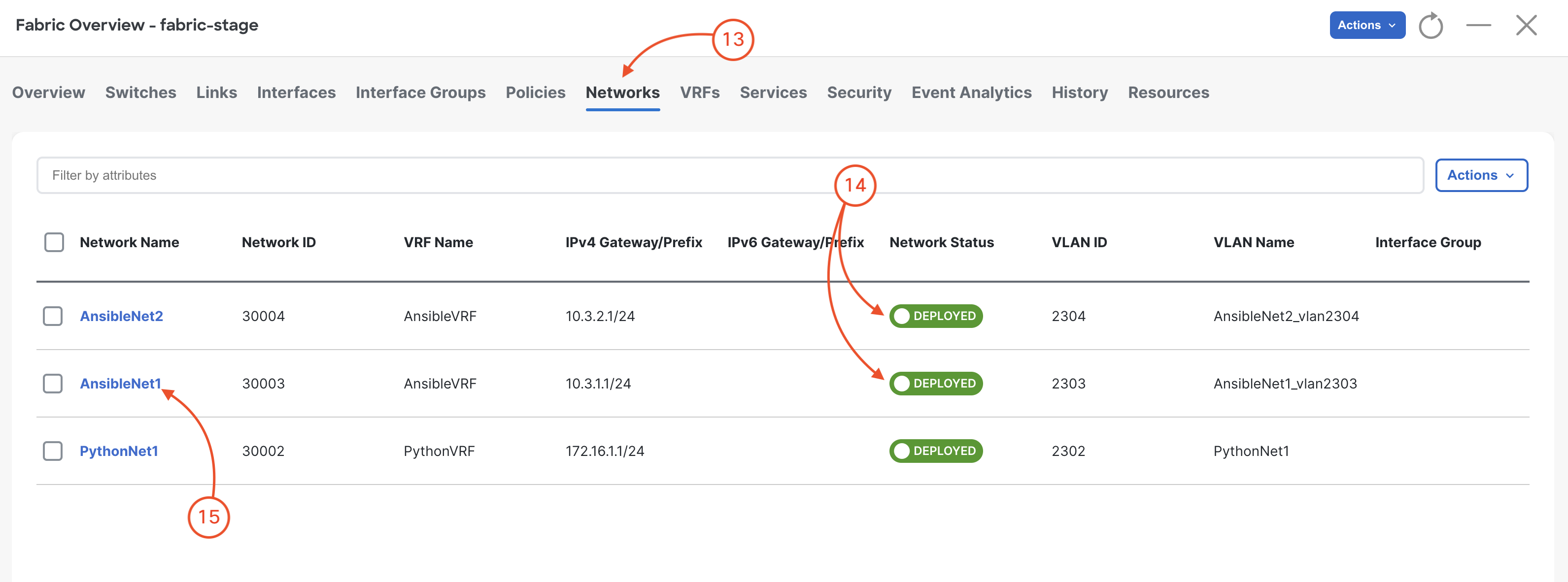Click DEPLOYED status badge for AnsibleNet2
This screenshot has width=1568, height=582.
(936, 316)
